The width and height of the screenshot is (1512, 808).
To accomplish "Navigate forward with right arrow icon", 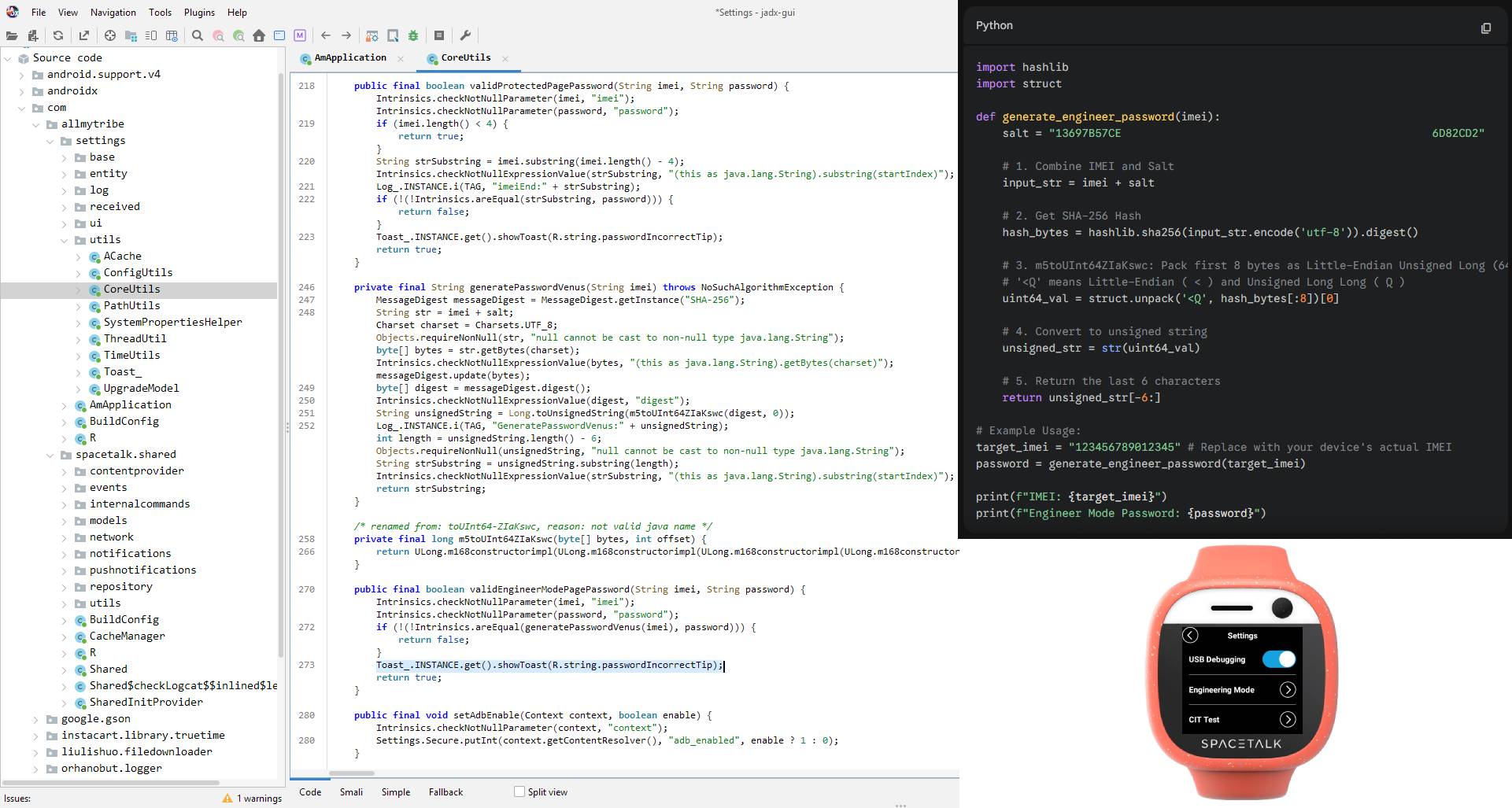I will 346,35.
